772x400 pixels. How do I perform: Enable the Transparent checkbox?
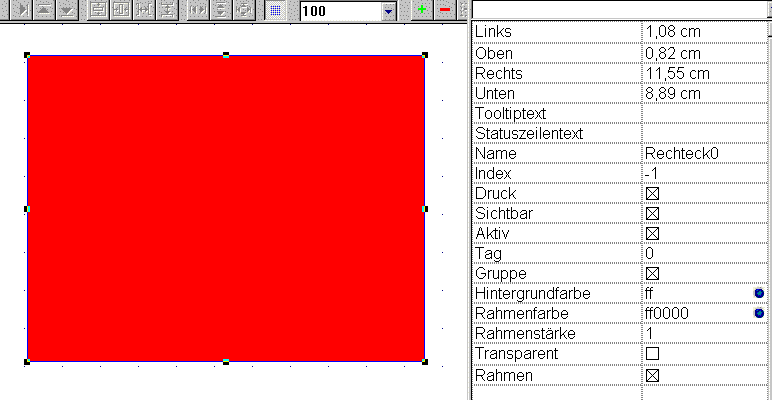652,353
